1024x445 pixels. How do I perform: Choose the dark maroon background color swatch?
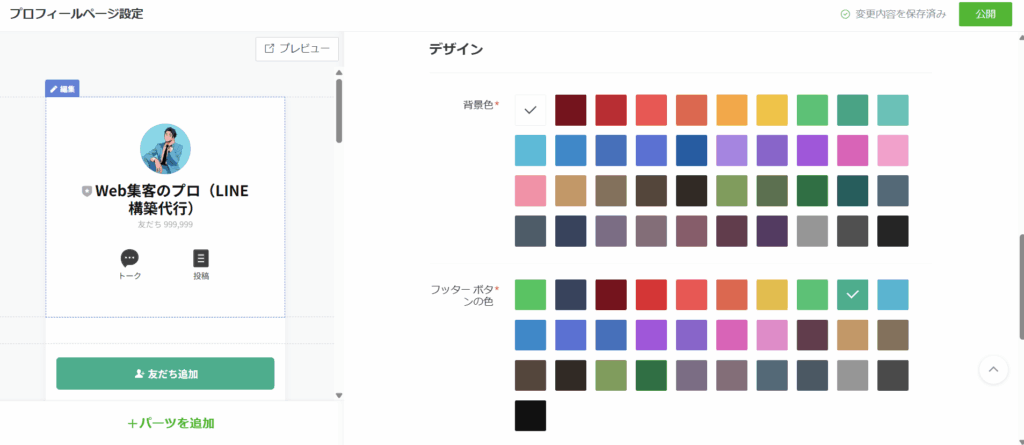[x=570, y=110]
